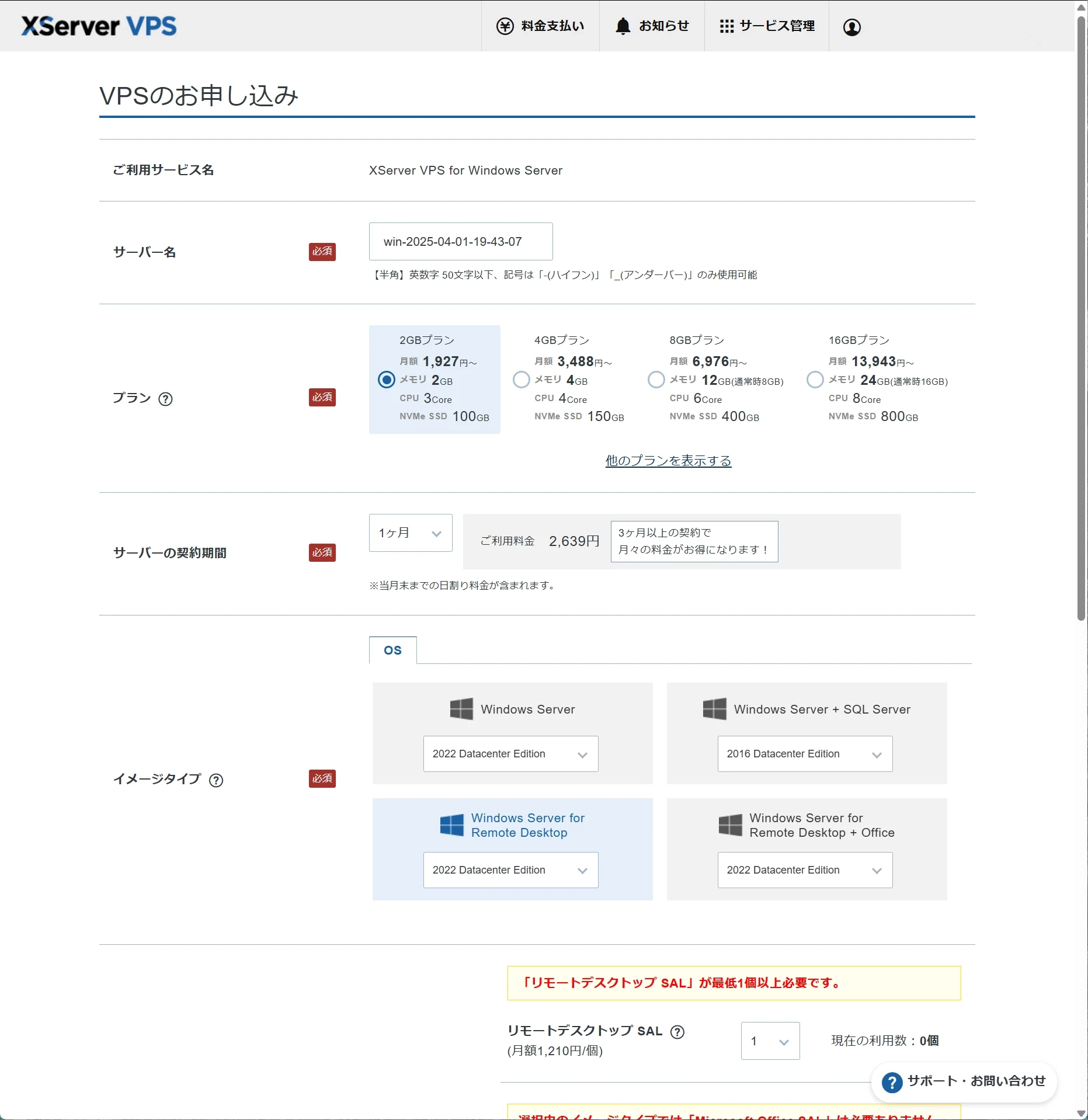Open SQL Server 2016 Datacenter Edition dropdown
Screen dimensions: 1088x1120
tap(805, 754)
